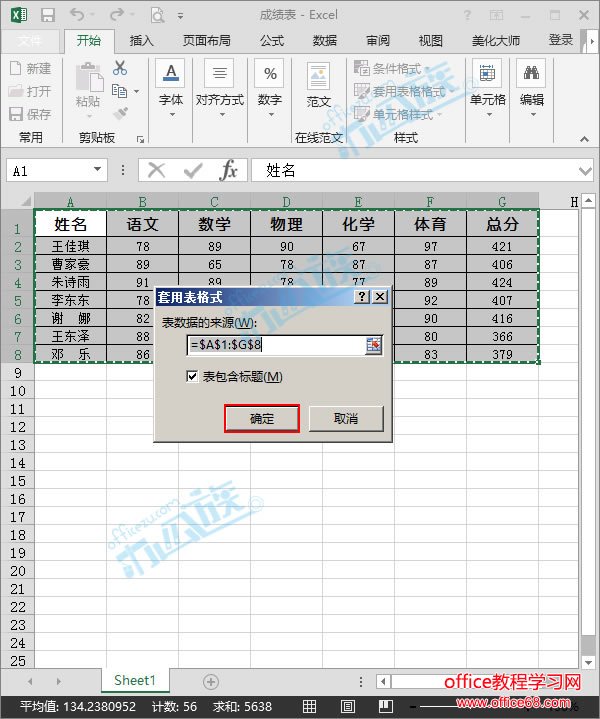Viewport: 600px width, 719px height.
Task: Switch to the 开始 tab
Action: (x=89, y=40)
